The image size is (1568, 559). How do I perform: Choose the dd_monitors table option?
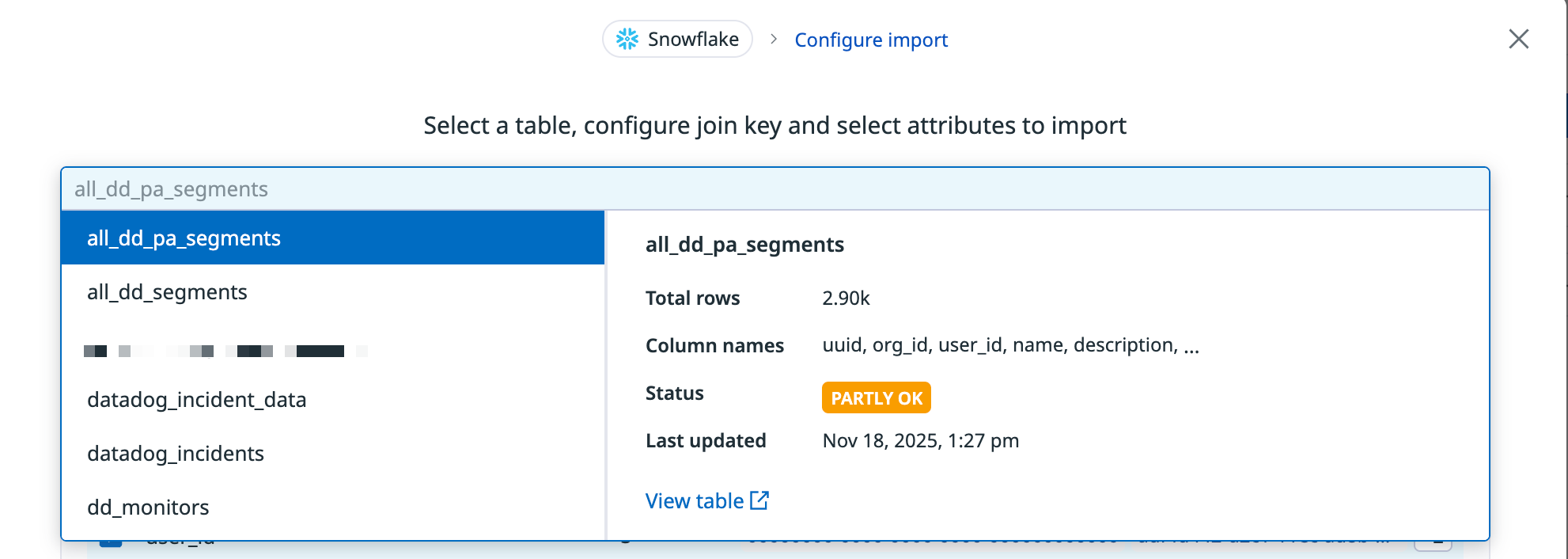coord(148,508)
